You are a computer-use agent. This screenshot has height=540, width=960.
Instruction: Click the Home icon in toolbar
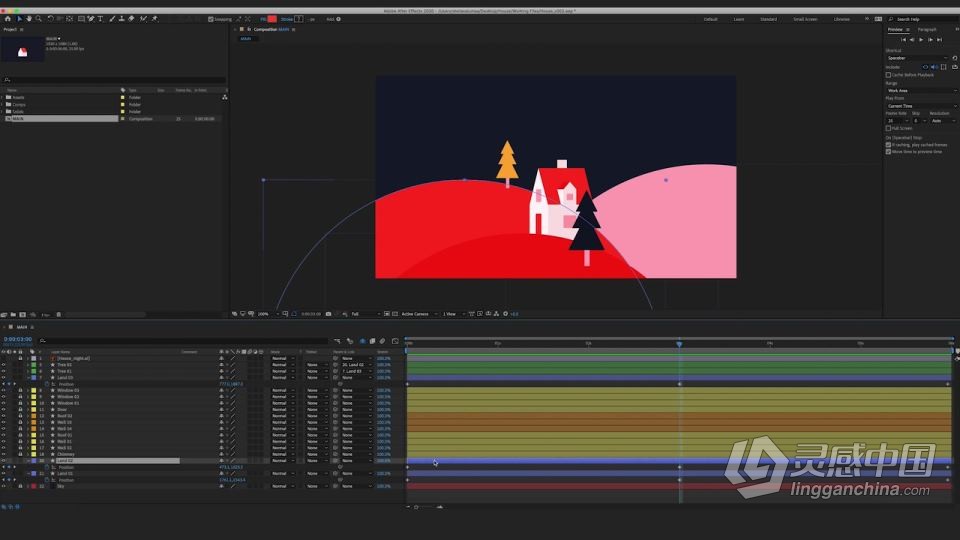8,19
